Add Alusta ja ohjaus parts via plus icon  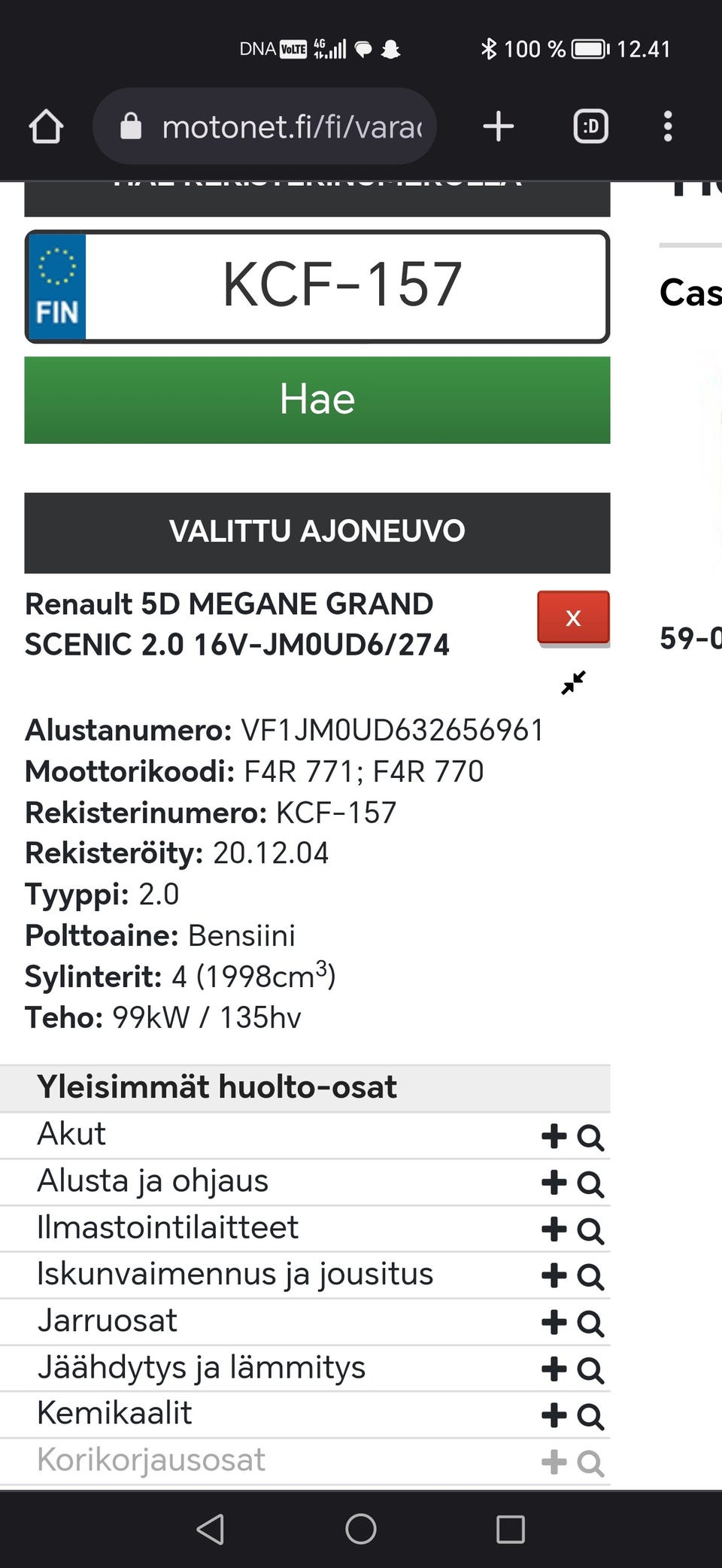click(554, 1184)
